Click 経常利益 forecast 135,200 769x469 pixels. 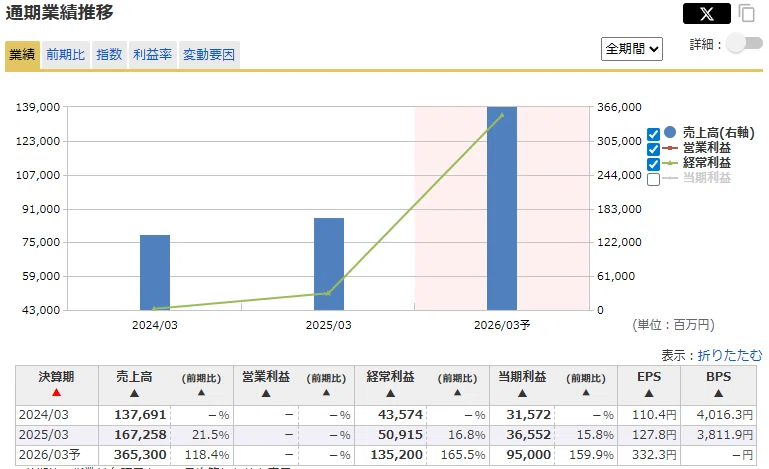coord(396,455)
